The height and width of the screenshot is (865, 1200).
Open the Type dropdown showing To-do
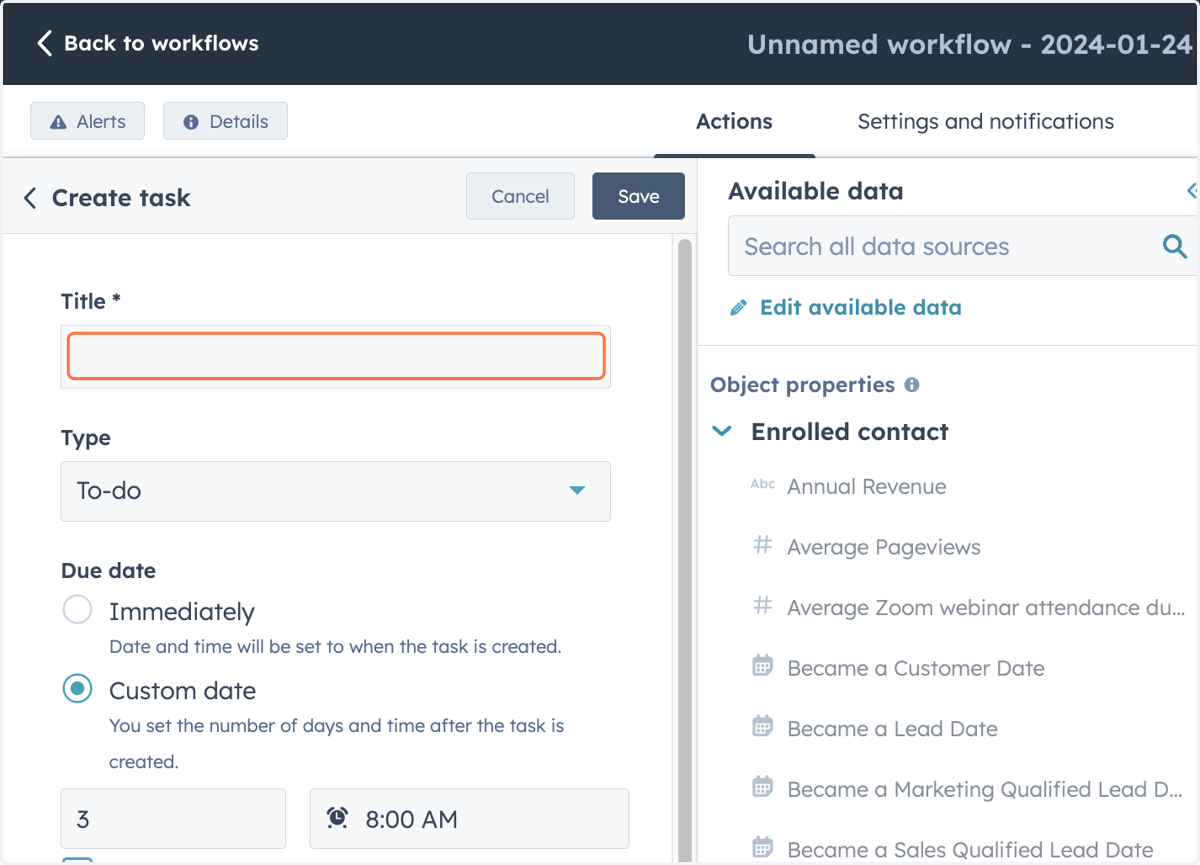point(335,491)
